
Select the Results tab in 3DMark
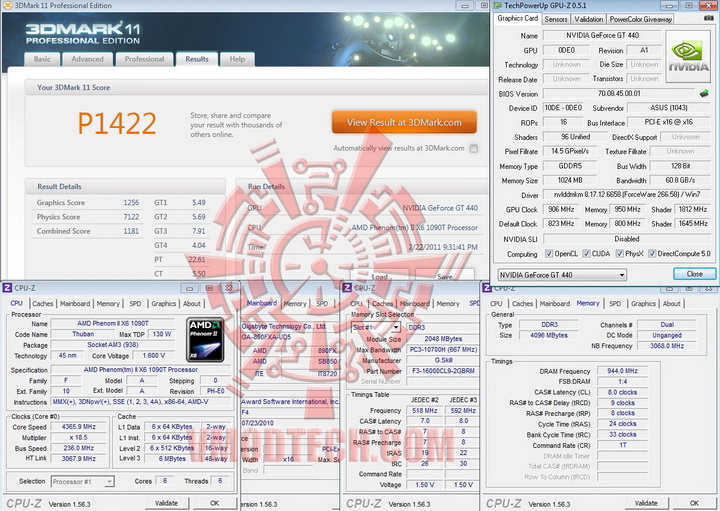[197, 59]
